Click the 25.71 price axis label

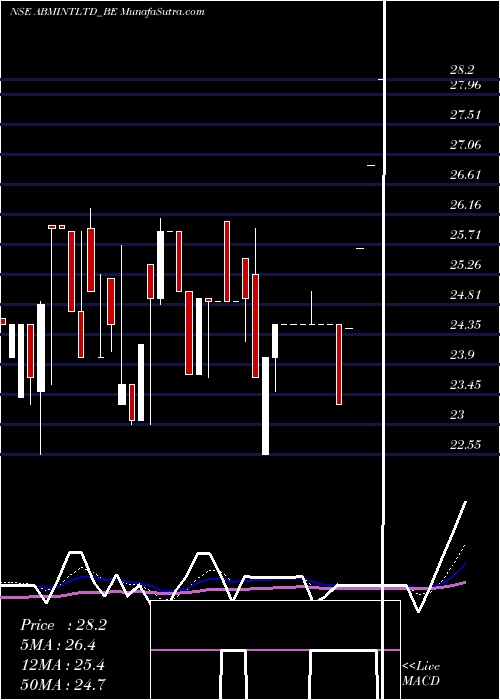point(465,235)
